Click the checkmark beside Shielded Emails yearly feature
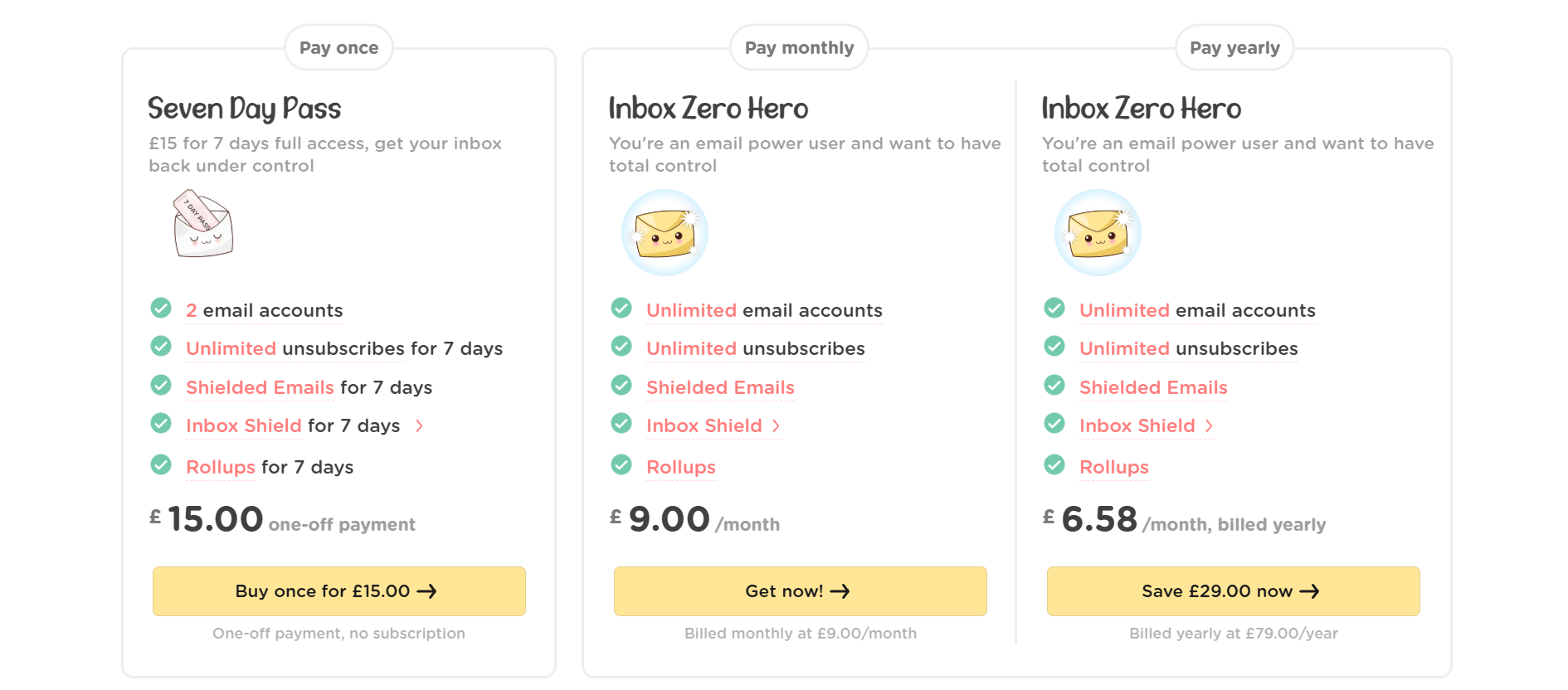Screen dimensions: 1568x690 (x=1054, y=385)
